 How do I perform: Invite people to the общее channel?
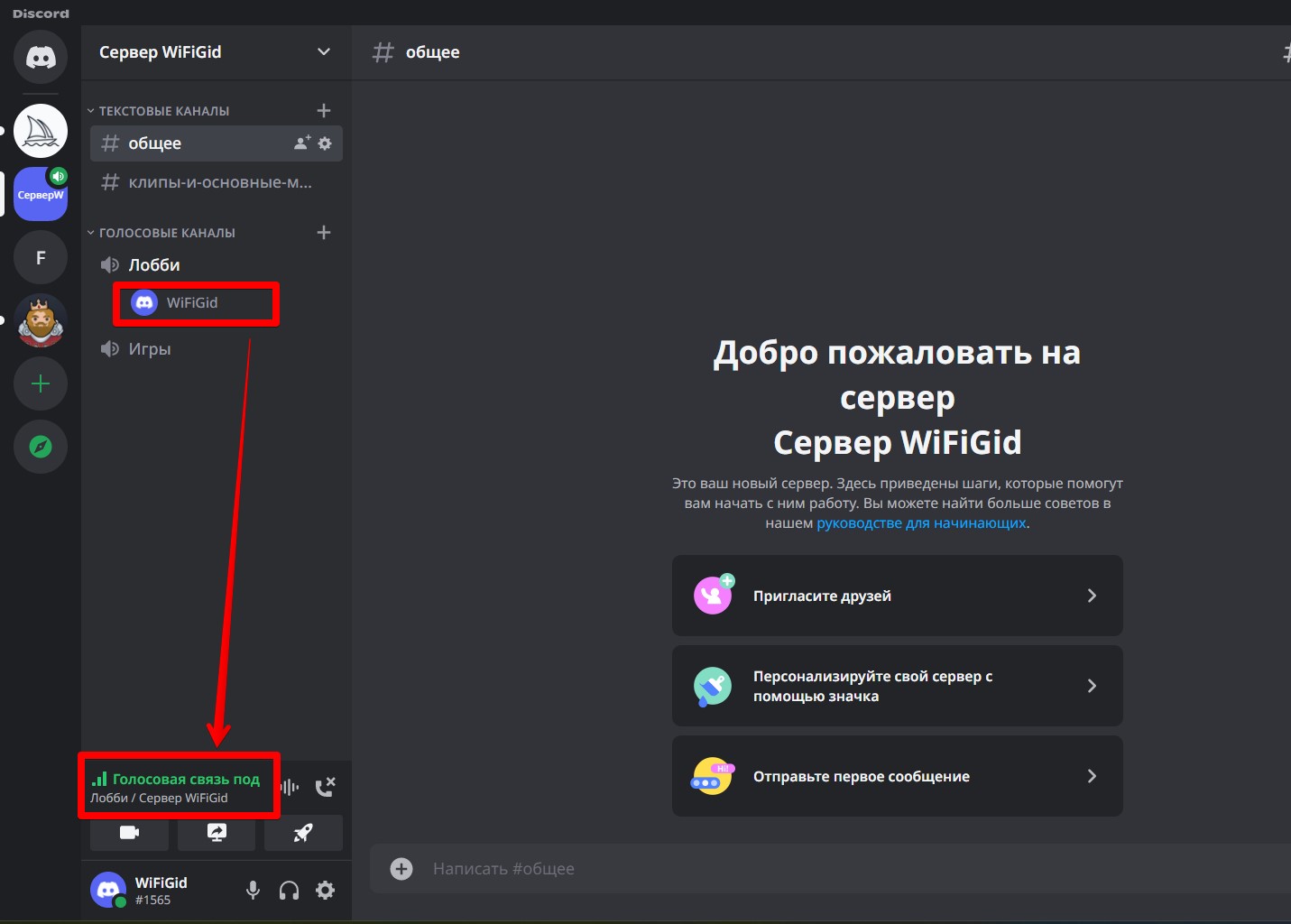302,143
